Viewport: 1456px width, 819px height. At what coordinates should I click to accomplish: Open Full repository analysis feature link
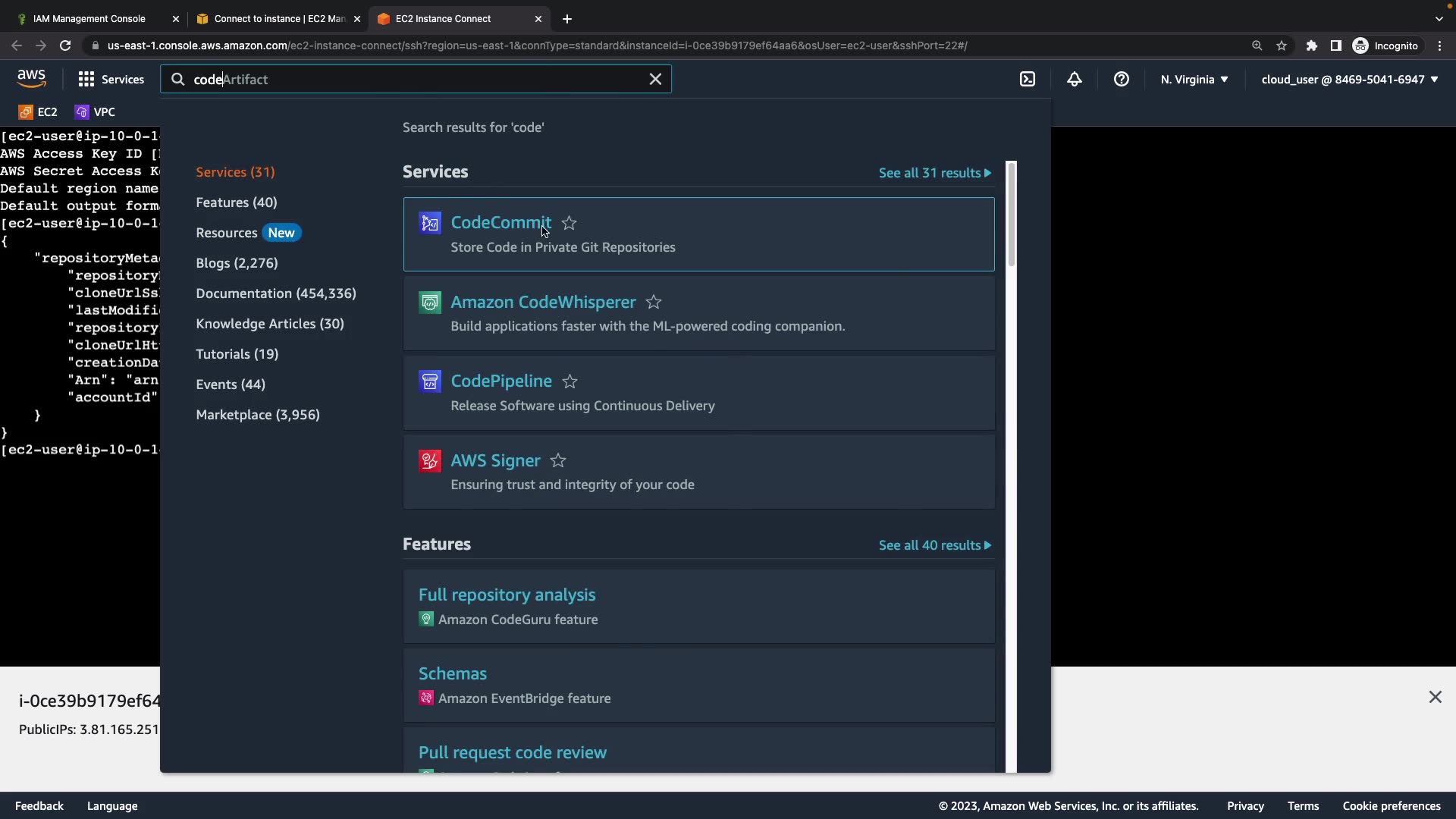tap(507, 595)
